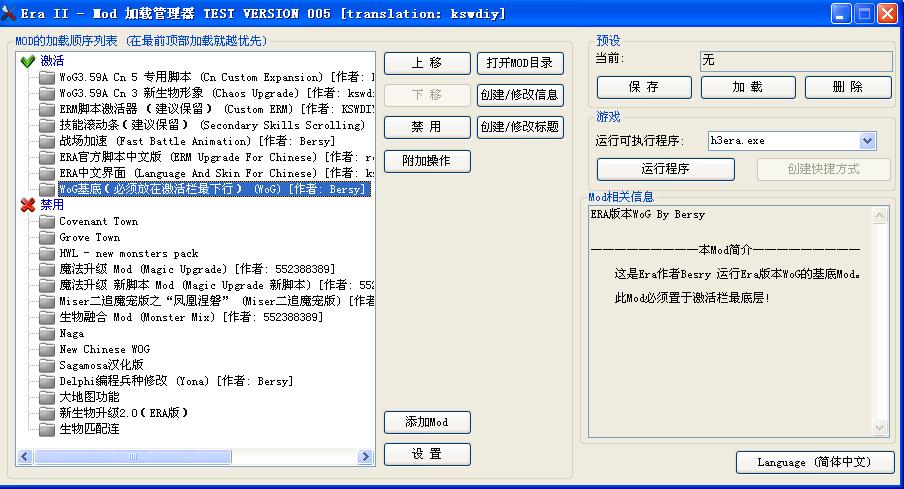Select the 激活 group header
This screenshot has height=489, width=904.
coord(52,61)
